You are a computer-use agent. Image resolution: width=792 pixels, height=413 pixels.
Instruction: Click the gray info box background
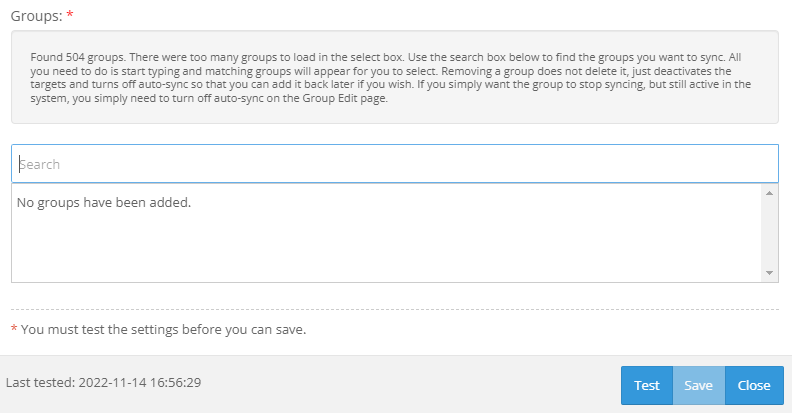(600, 112)
